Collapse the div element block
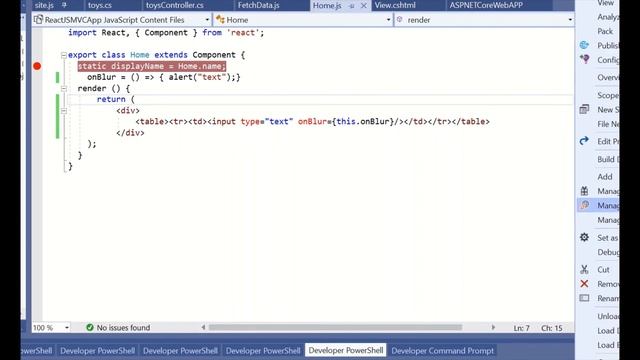The width and height of the screenshot is (640, 360). coord(64,111)
